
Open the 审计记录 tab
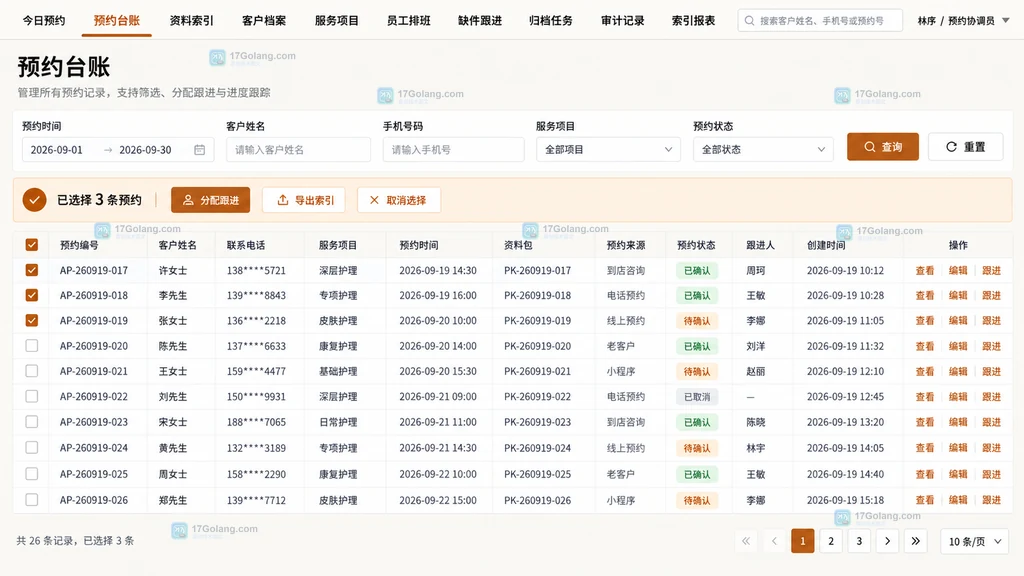(x=622, y=21)
